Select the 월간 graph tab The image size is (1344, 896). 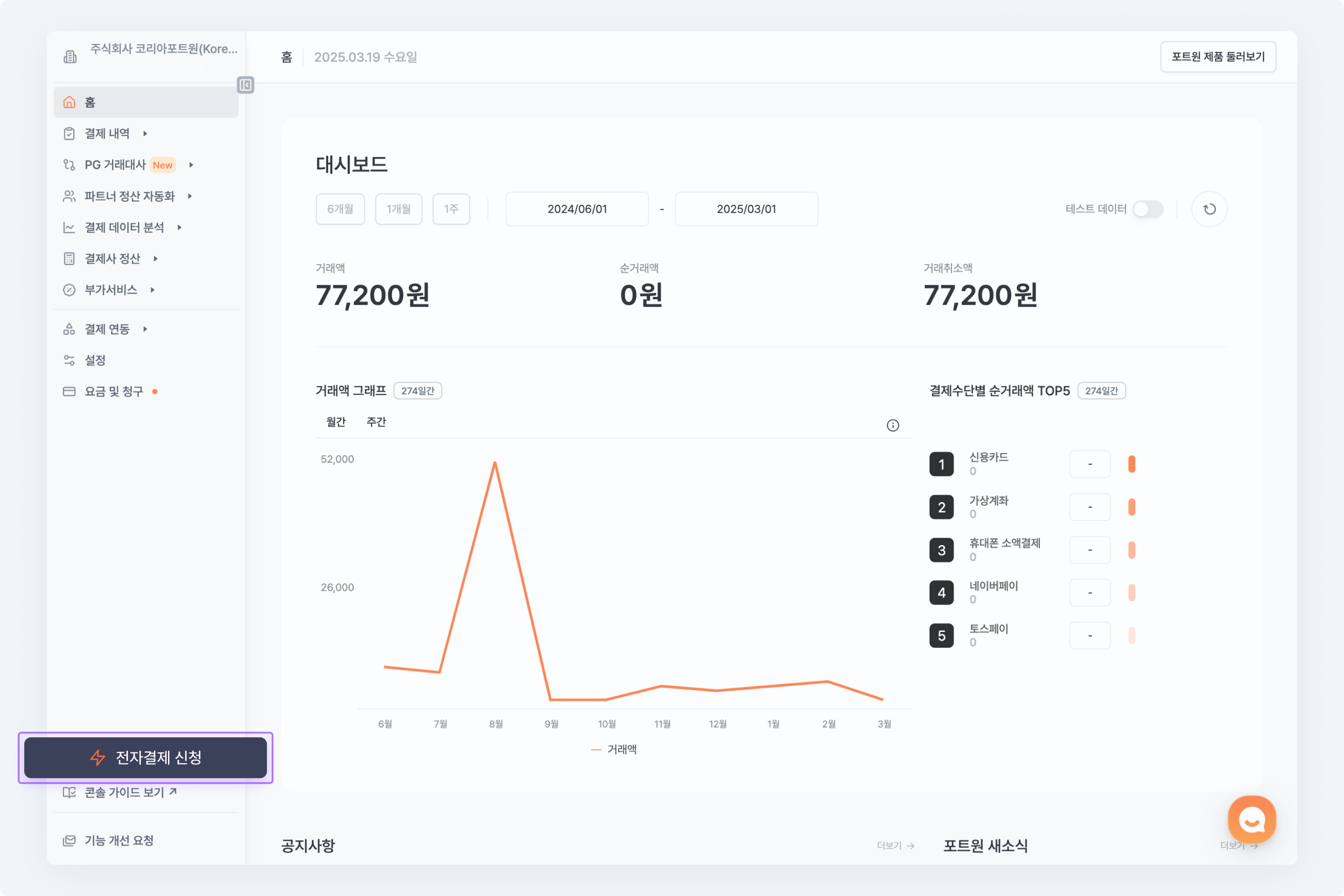tap(336, 422)
